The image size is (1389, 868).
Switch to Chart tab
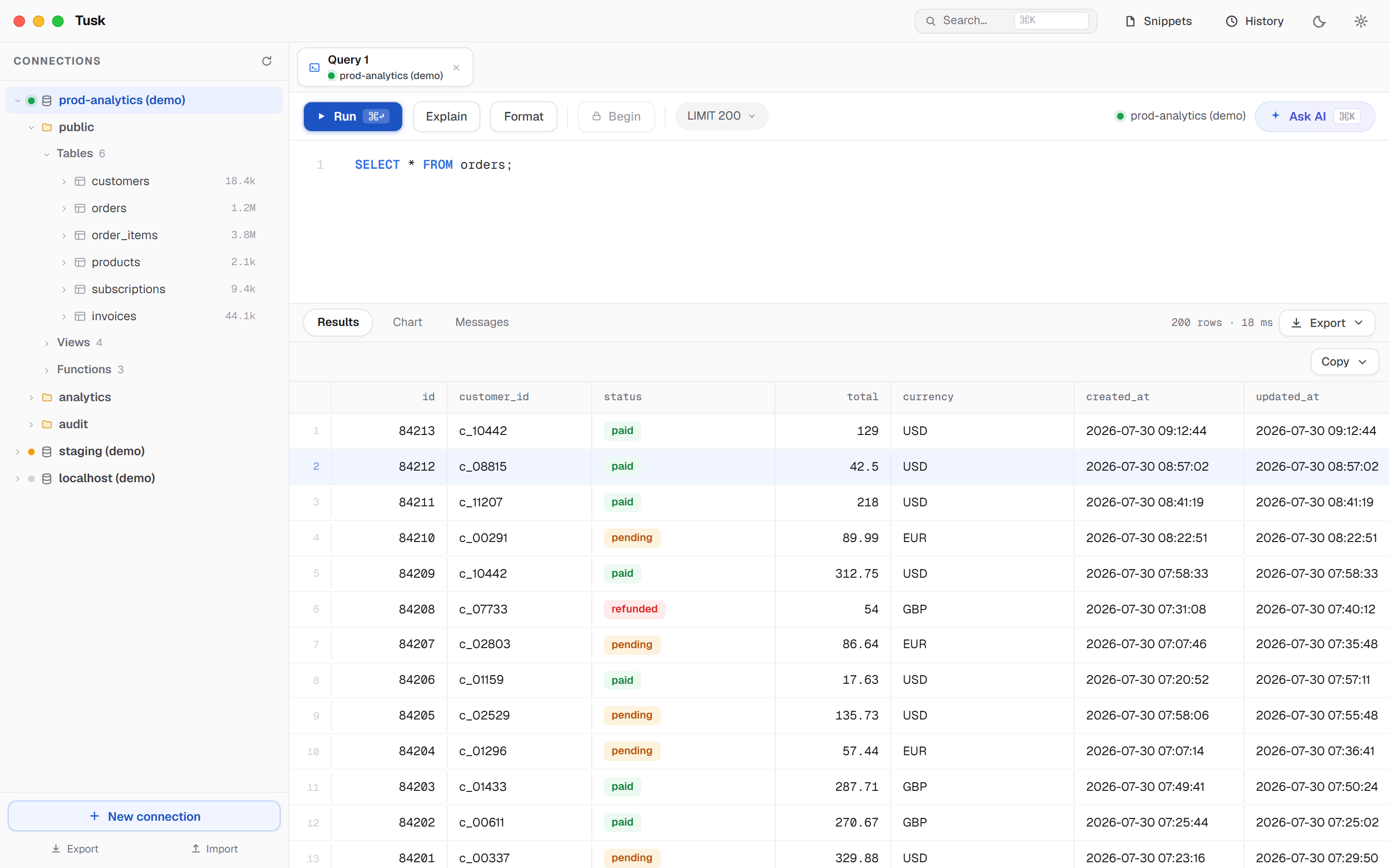click(407, 322)
